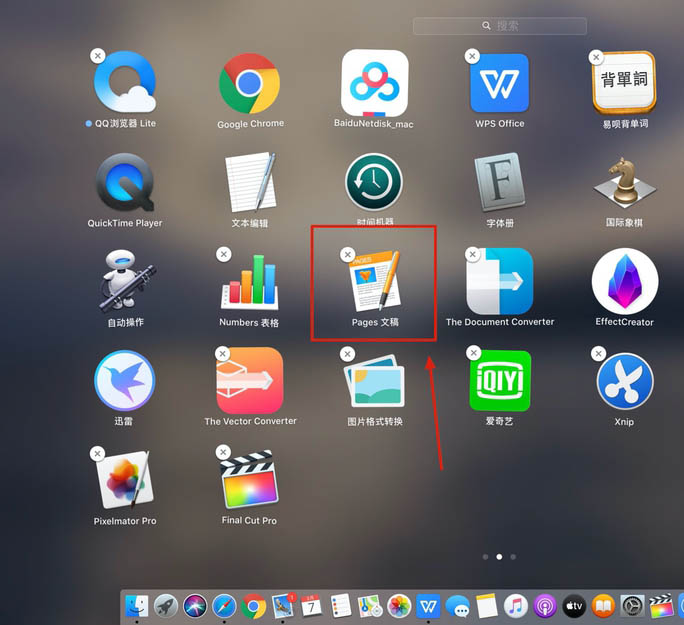Open Apple TV from the Dock
This screenshot has height=625, width=684.
point(575,606)
